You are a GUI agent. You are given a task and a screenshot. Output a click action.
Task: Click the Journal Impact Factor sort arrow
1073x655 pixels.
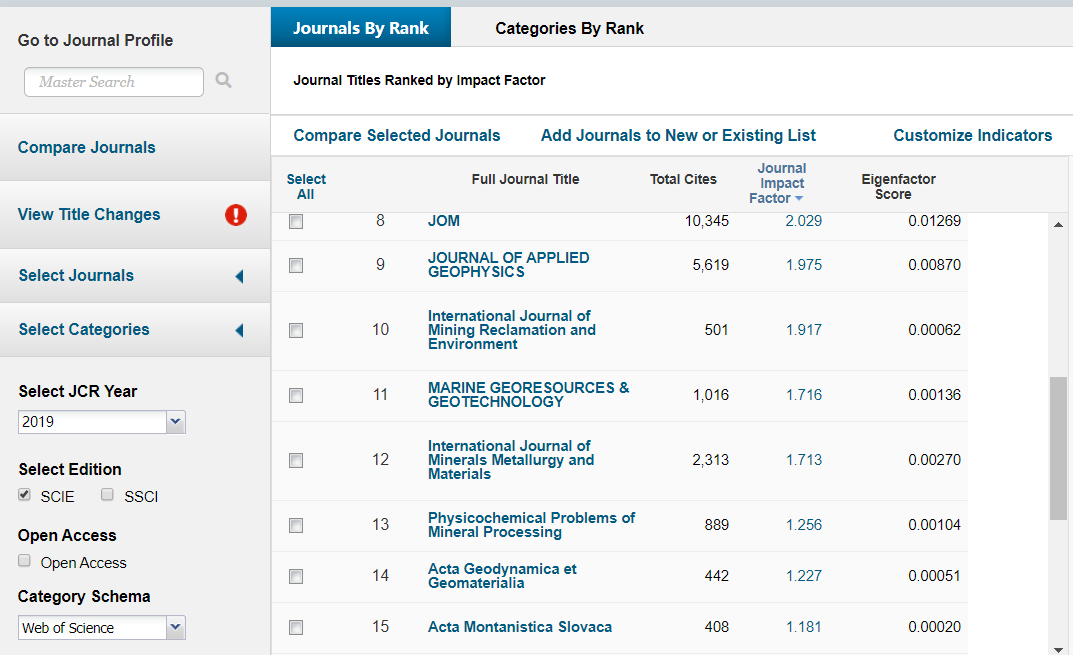point(799,199)
